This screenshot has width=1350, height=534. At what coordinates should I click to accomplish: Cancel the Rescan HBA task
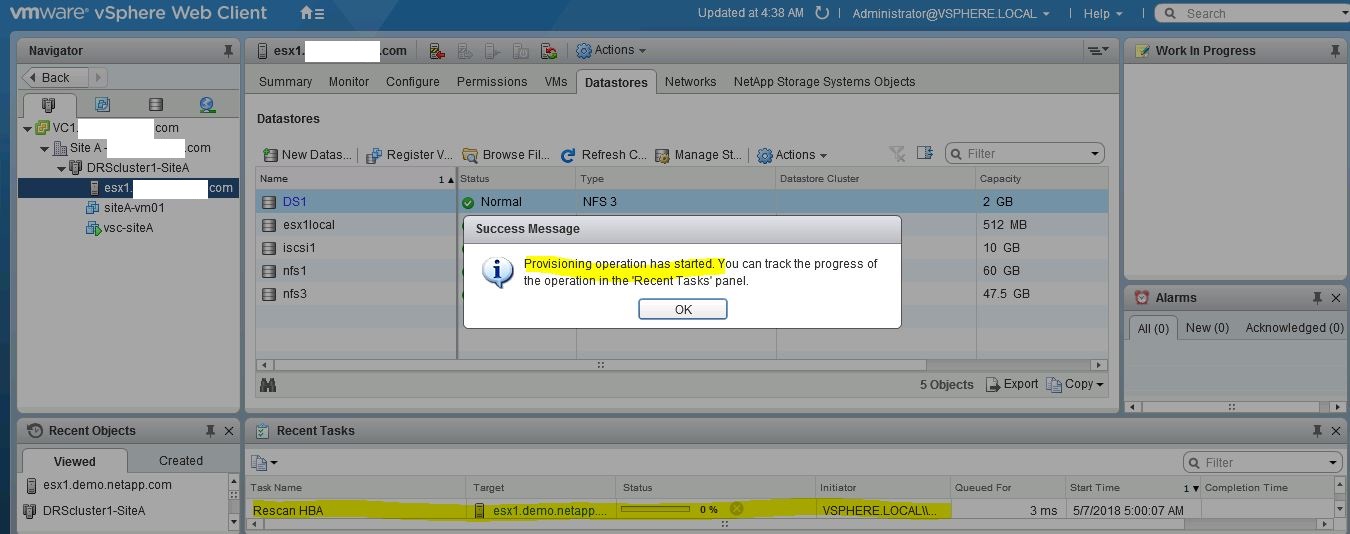pos(736,509)
